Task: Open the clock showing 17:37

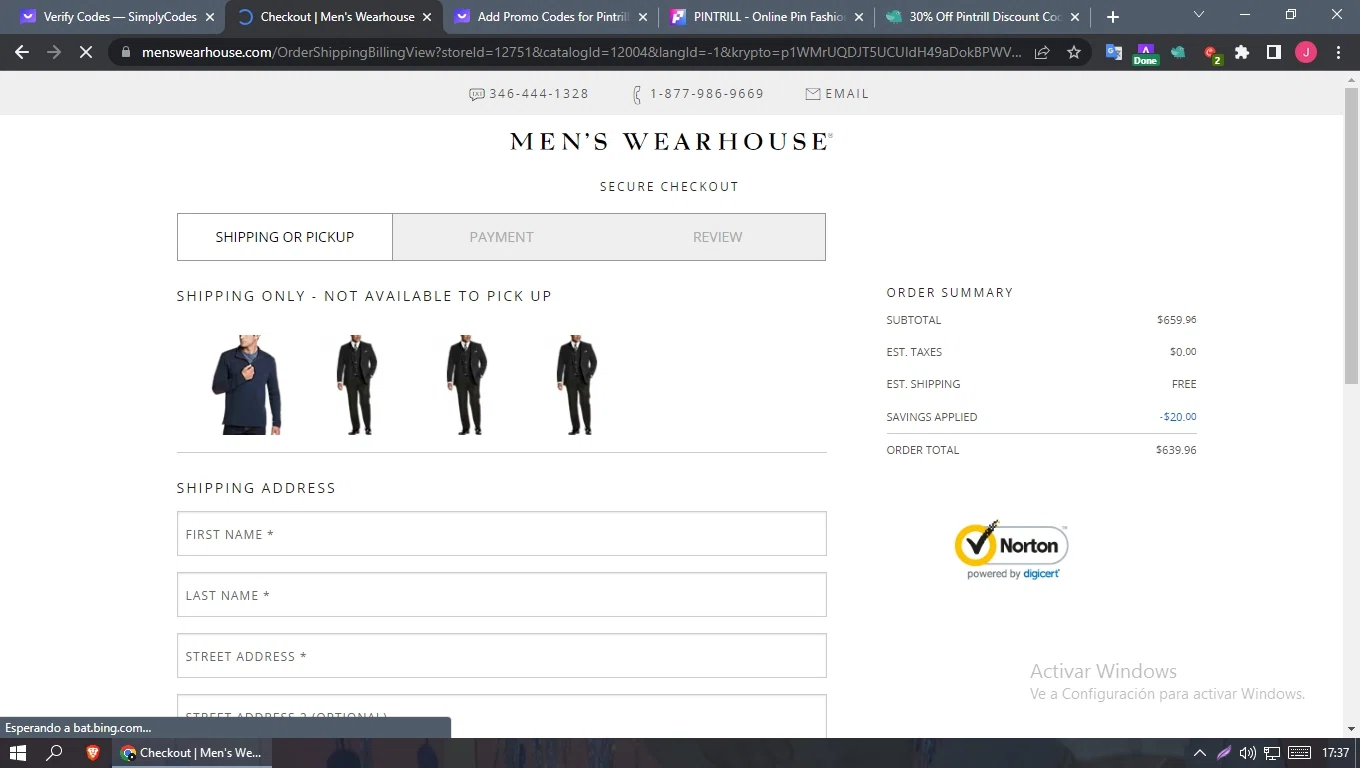Action: pyautogui.click(x=1335, y=753)
